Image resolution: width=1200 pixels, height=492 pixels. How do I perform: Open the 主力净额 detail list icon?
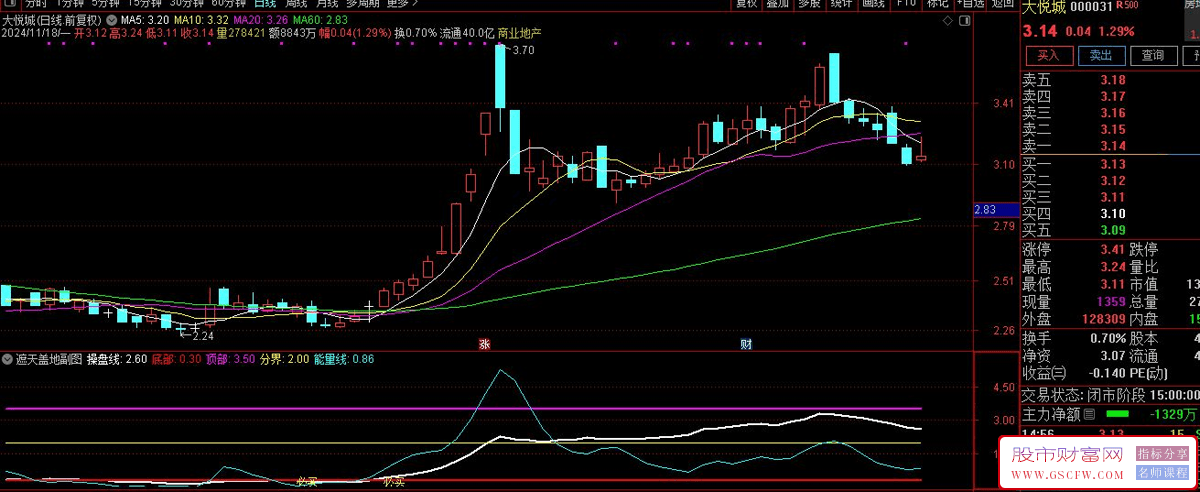coord(1089,413)
